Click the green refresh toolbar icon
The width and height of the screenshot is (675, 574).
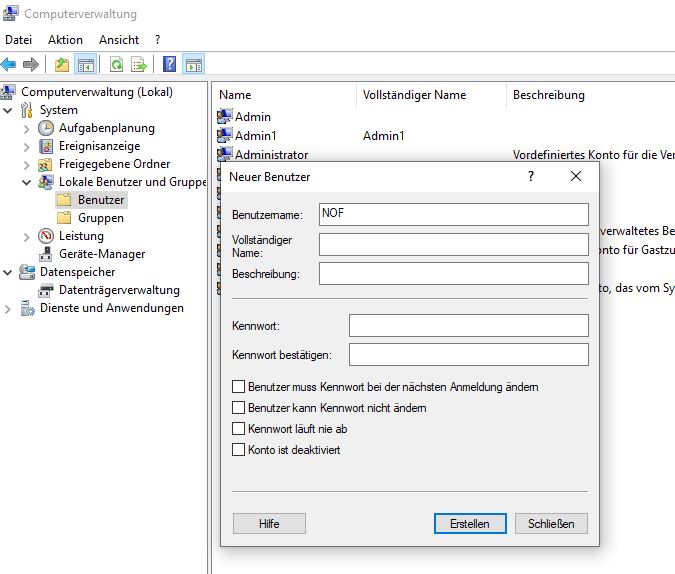117,65
